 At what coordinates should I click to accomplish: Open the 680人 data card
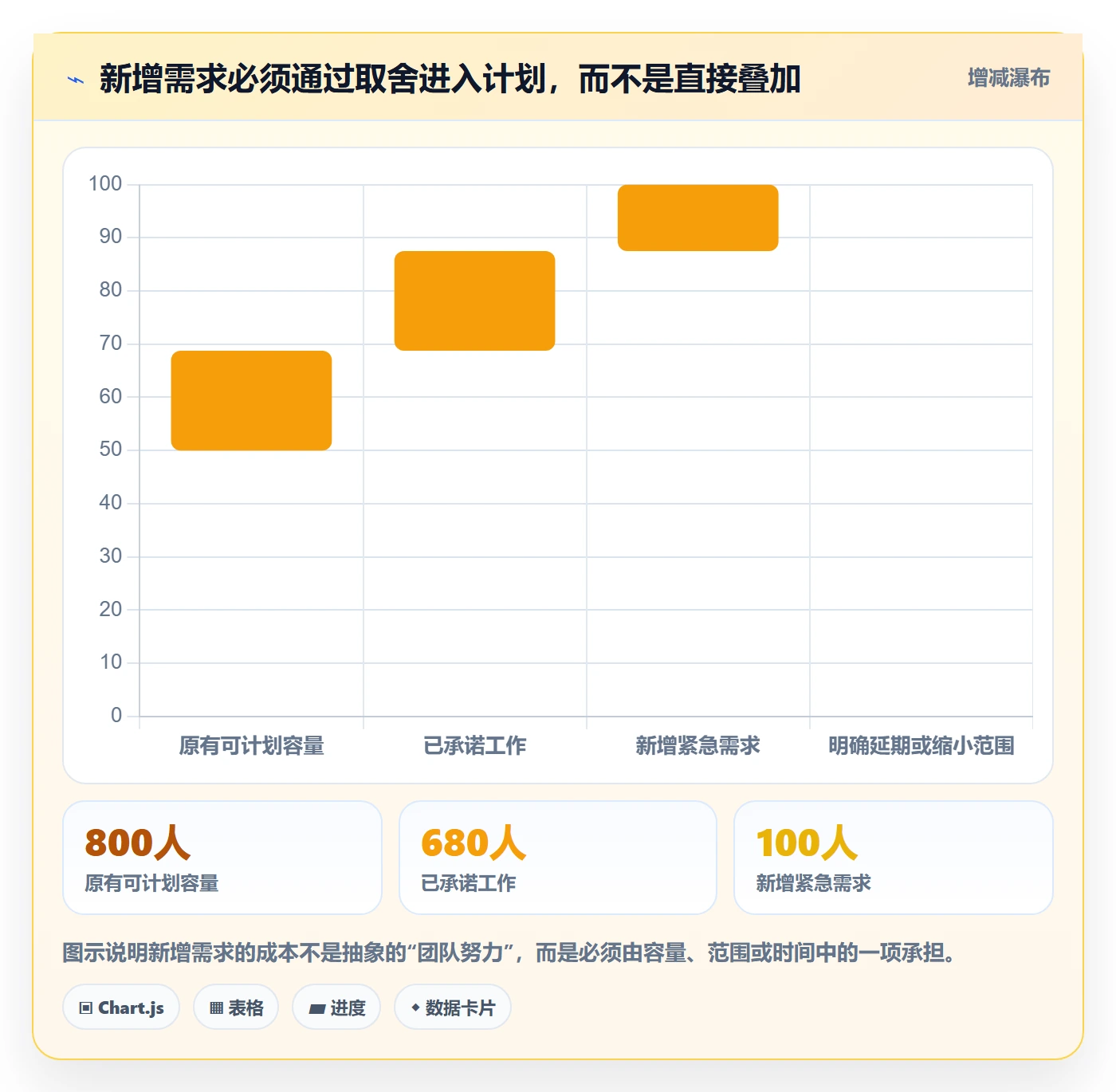pos(558,858)
